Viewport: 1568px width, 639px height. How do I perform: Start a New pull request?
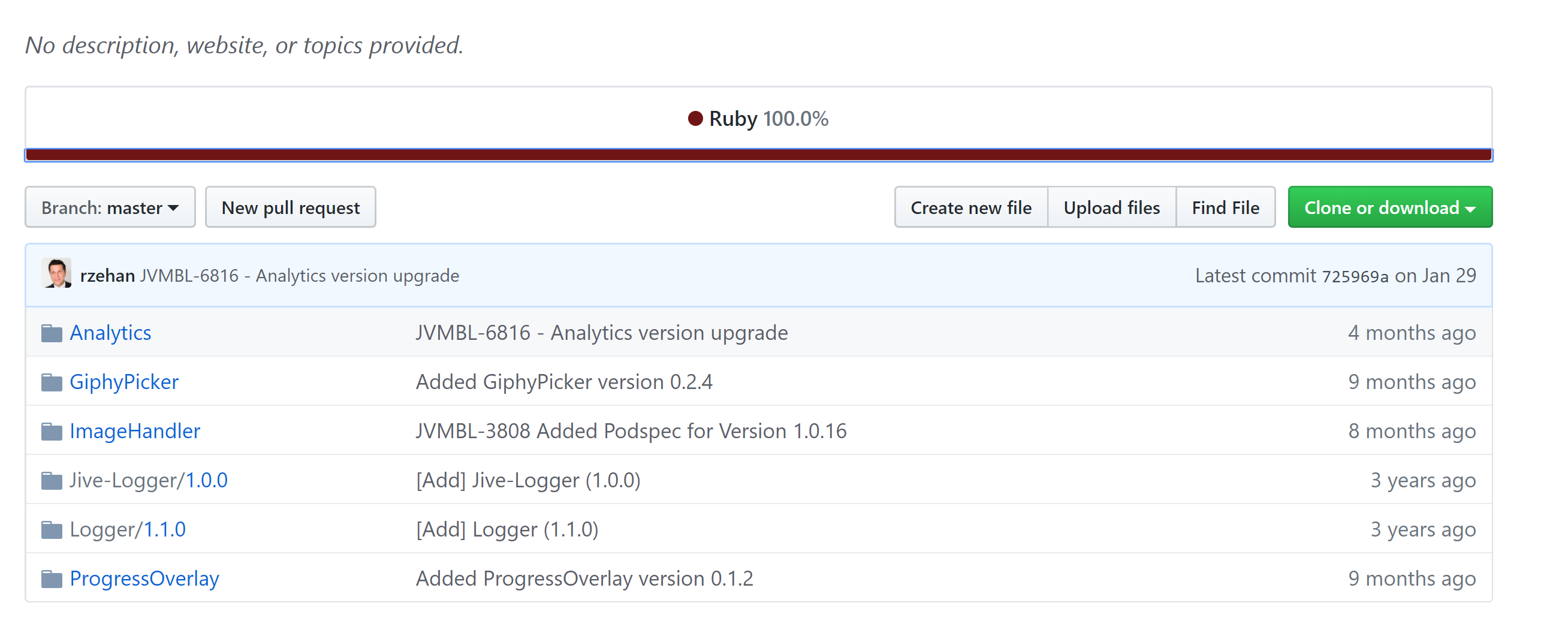coord(290,207)
